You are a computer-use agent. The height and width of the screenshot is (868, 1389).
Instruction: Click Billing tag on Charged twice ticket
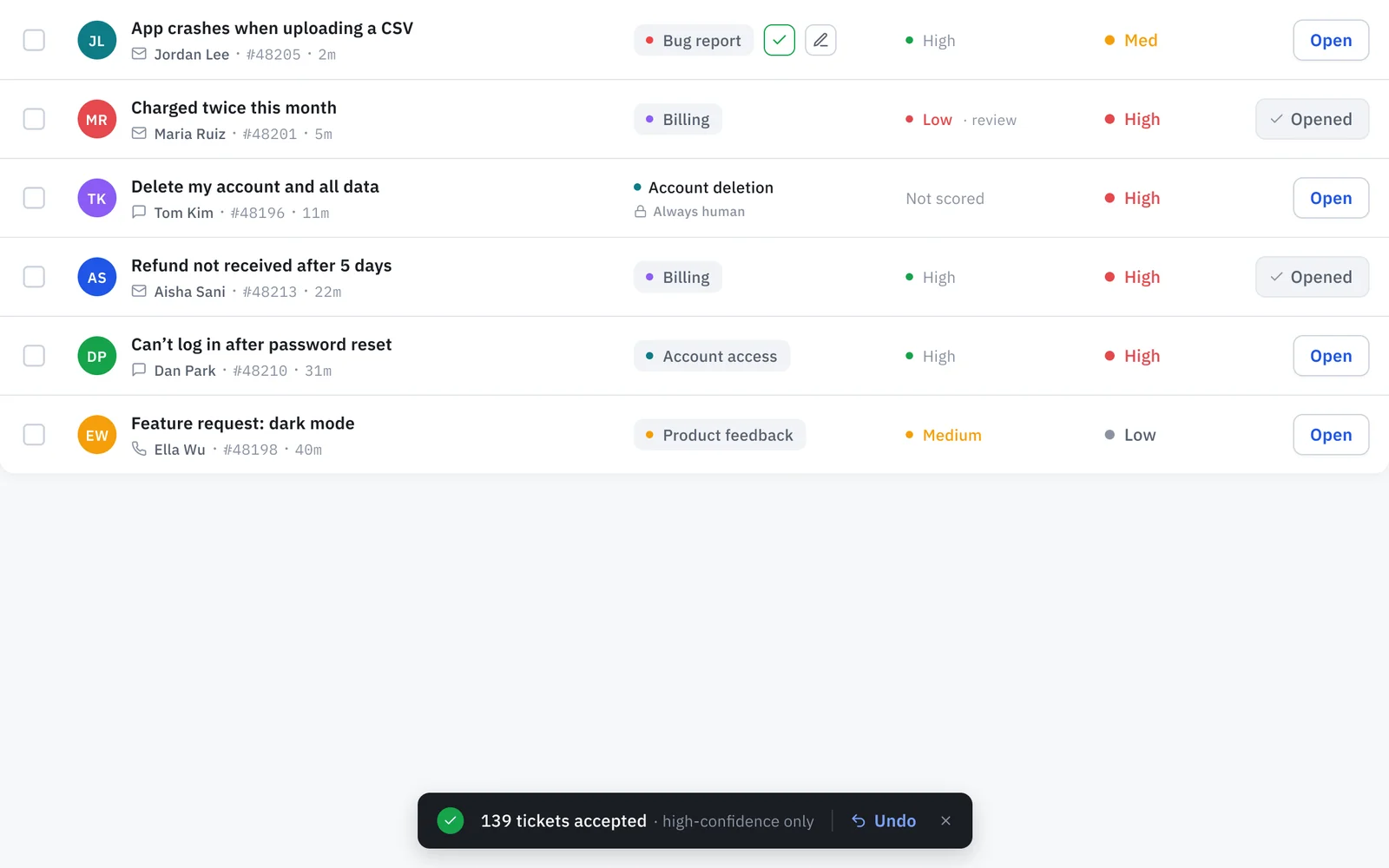677,119
